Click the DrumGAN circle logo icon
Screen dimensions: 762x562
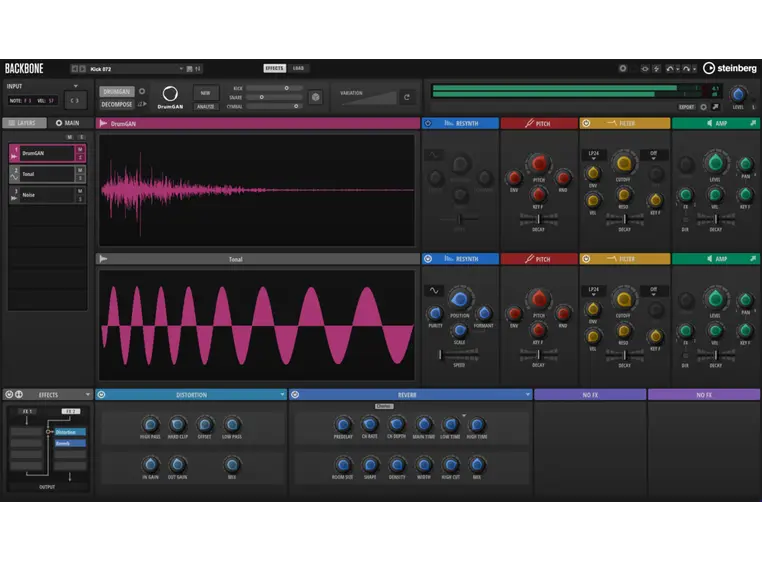(x=170, y=93)
